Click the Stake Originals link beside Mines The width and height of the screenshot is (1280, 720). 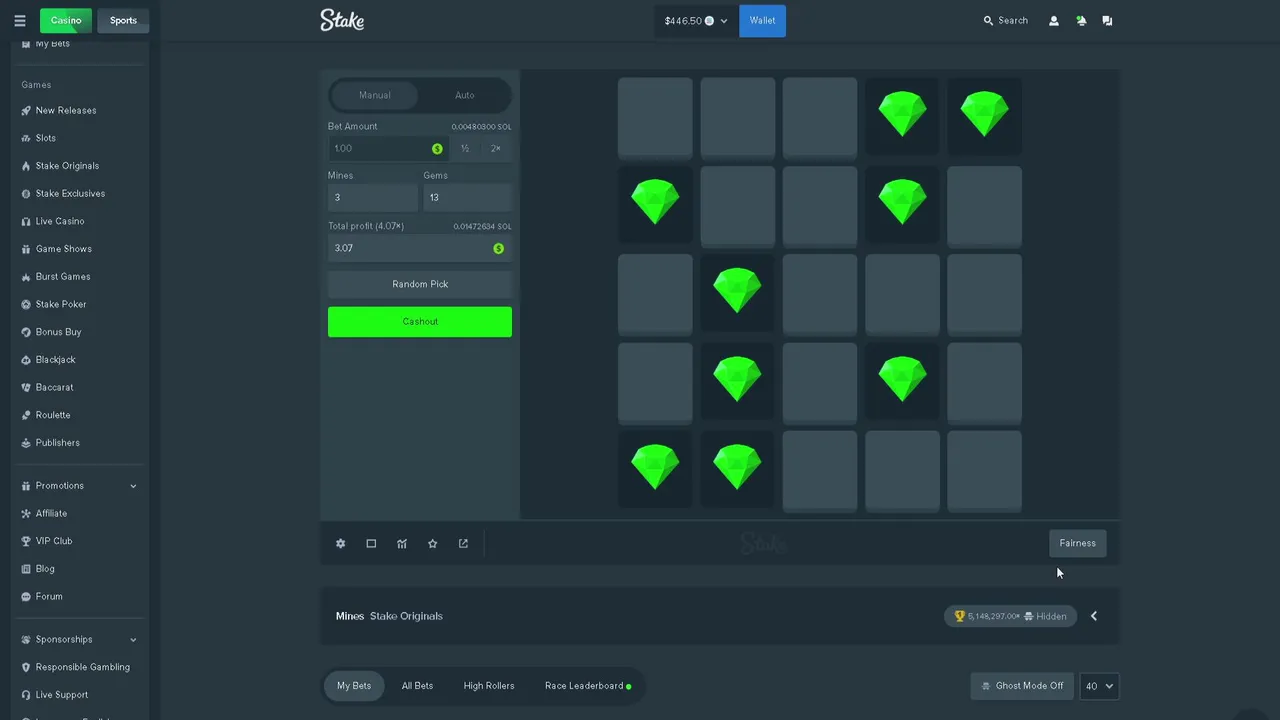[406, 616]
